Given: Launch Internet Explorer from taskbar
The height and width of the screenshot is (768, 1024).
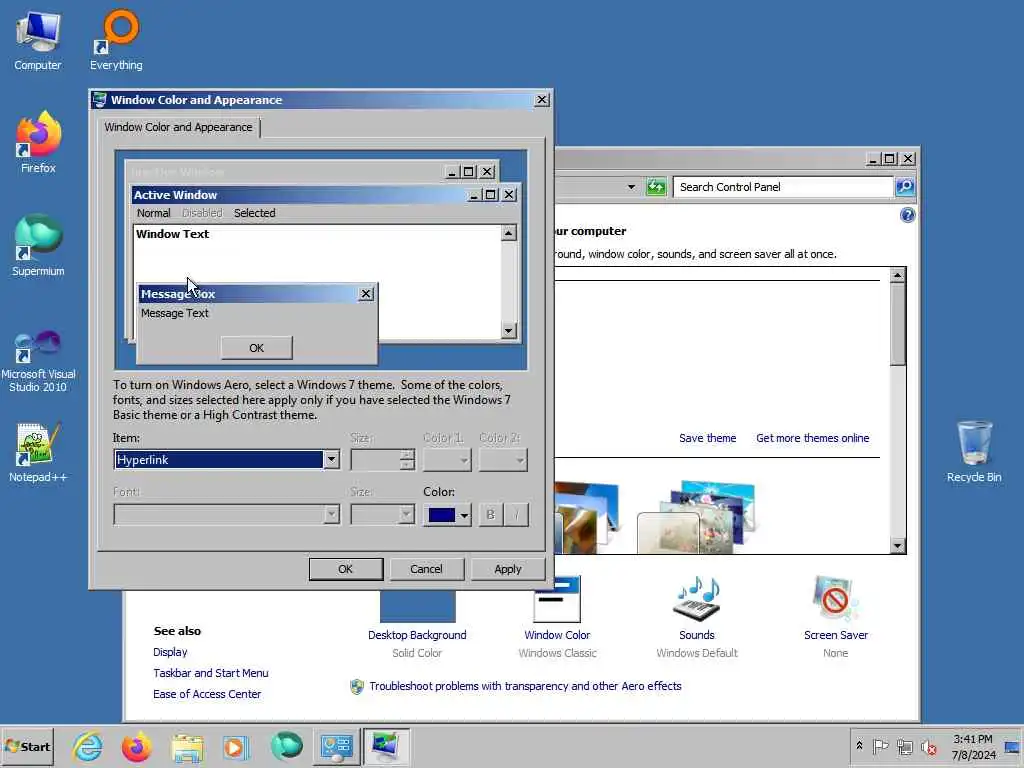Looking at the screenshot, I should 88,746.
